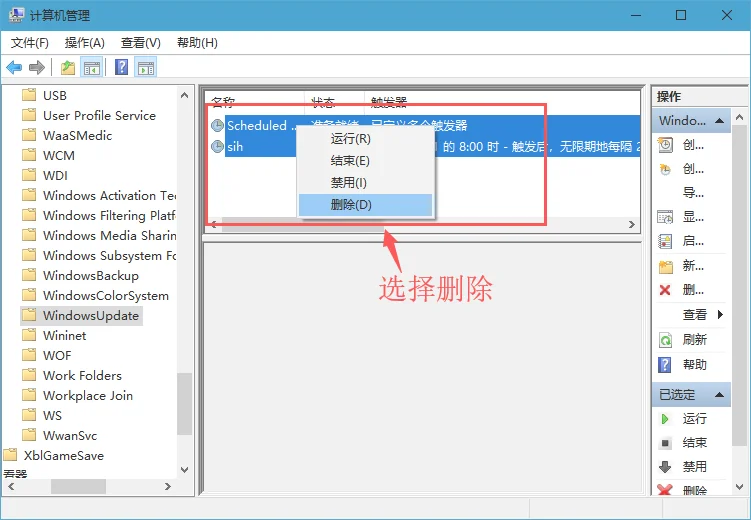Click the create basic task icon
The height and width of the screenshot is (520, 751).
[x=665, y=145]
